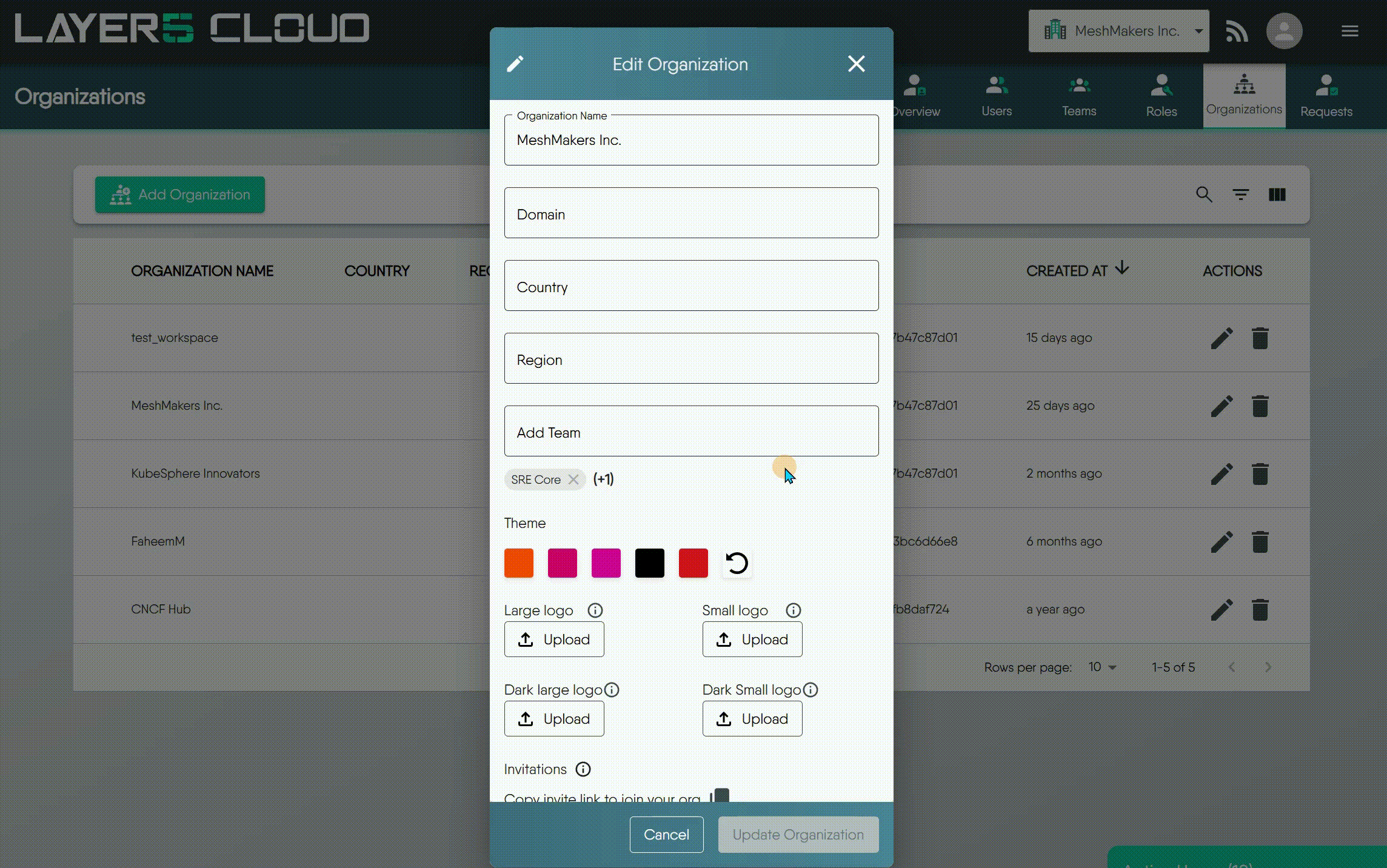This screenshot has height=868, width=1387.
Task: Click the edit pencil for KubeSphere Innovators
Action: tap(1223, 474)
